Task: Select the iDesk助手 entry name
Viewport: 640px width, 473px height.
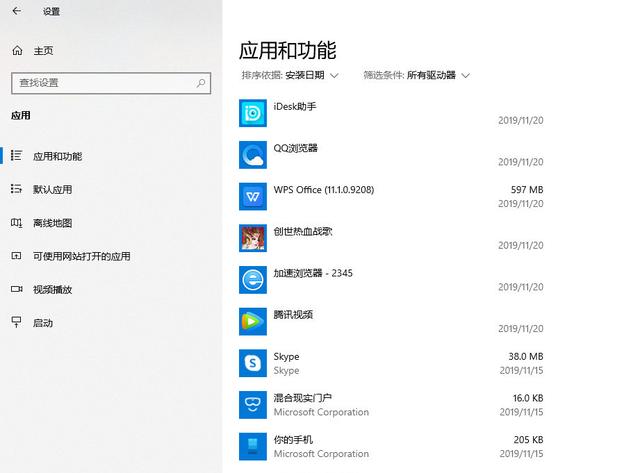Action: point(295,107)
